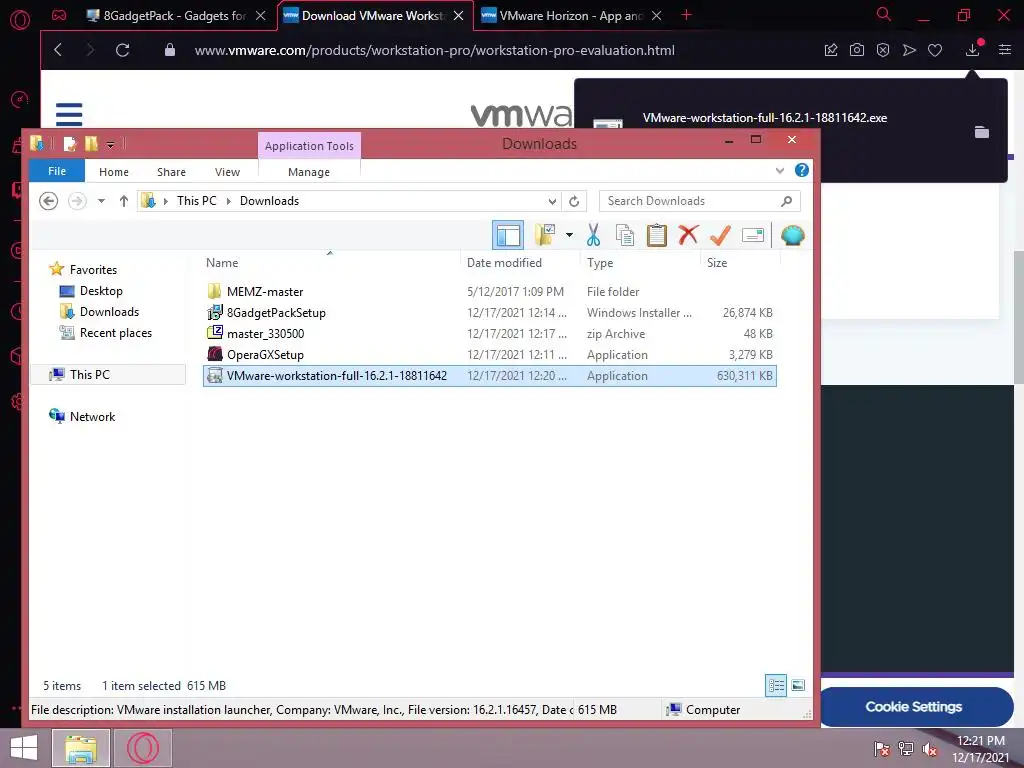Sort files by the Size column header
This screenshot has width=1024, height=768.
click(x=716, y=263)
